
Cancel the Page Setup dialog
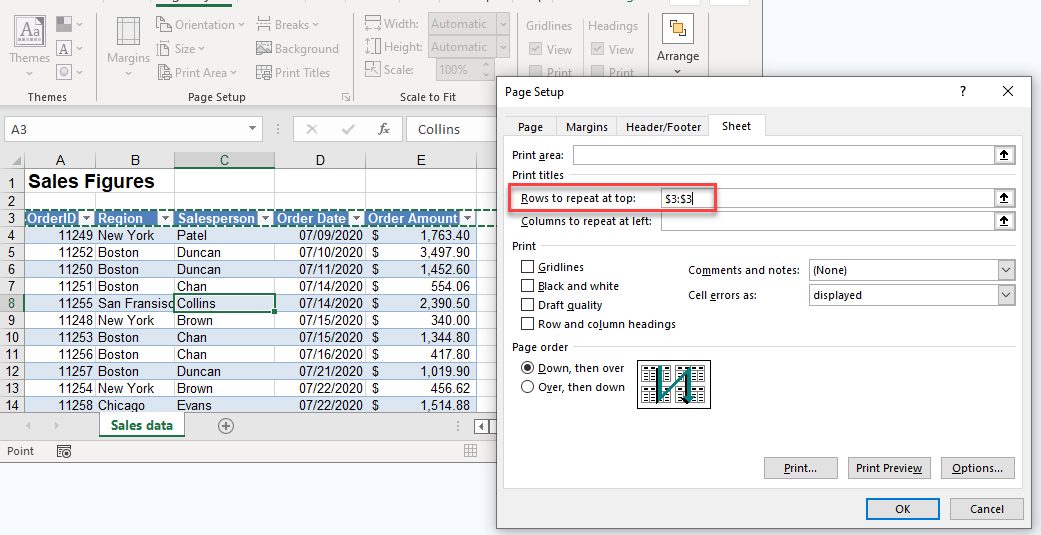click(987, 509)
